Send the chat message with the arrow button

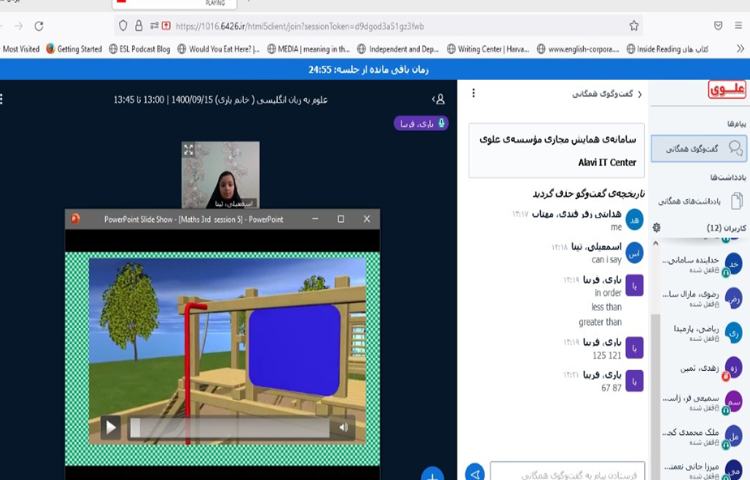[x=474, y=473]
